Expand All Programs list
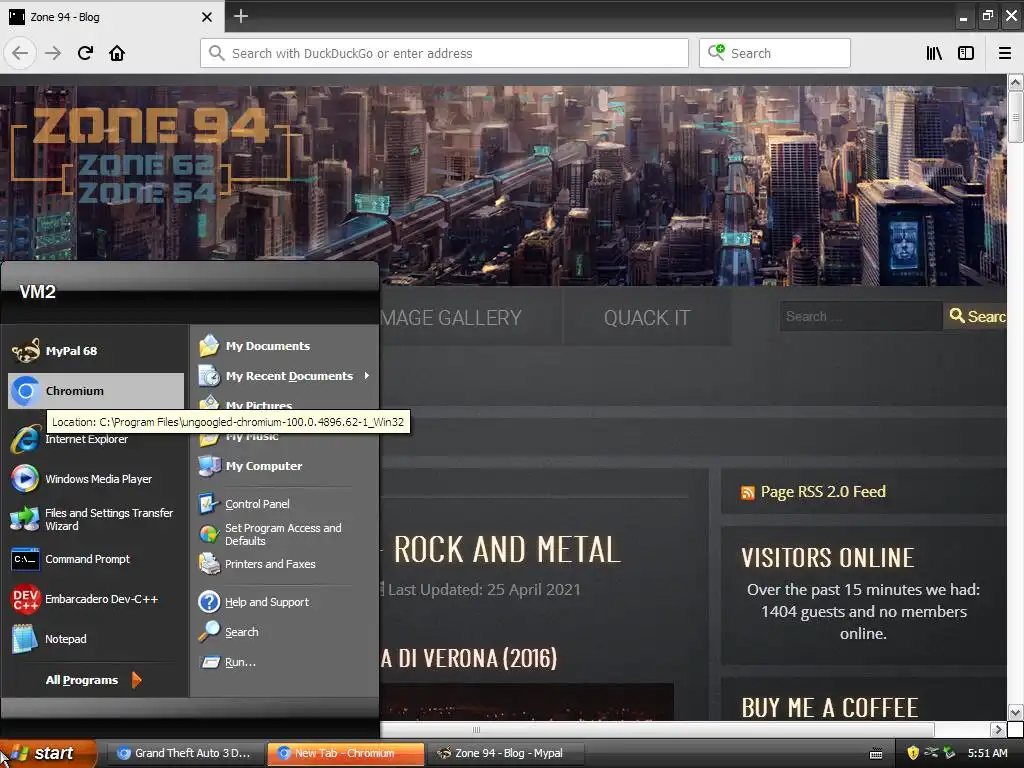The image size is (1024, 768). pyautogui.click(x=93, y=680)
